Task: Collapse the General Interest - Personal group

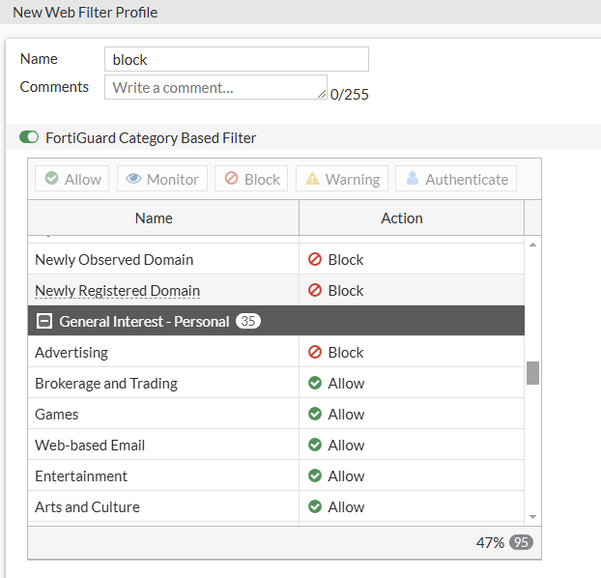Action: tap(44, 321)
